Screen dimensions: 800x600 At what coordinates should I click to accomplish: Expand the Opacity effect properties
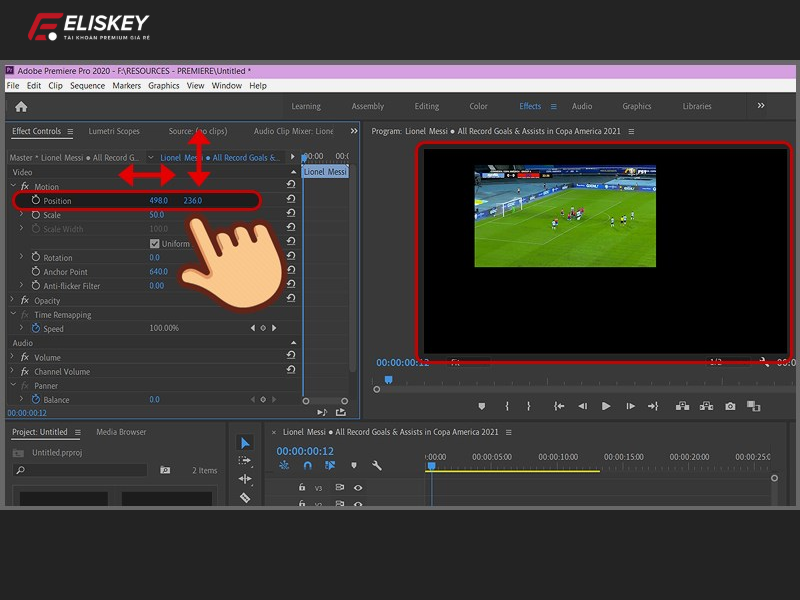coord(12,300)
